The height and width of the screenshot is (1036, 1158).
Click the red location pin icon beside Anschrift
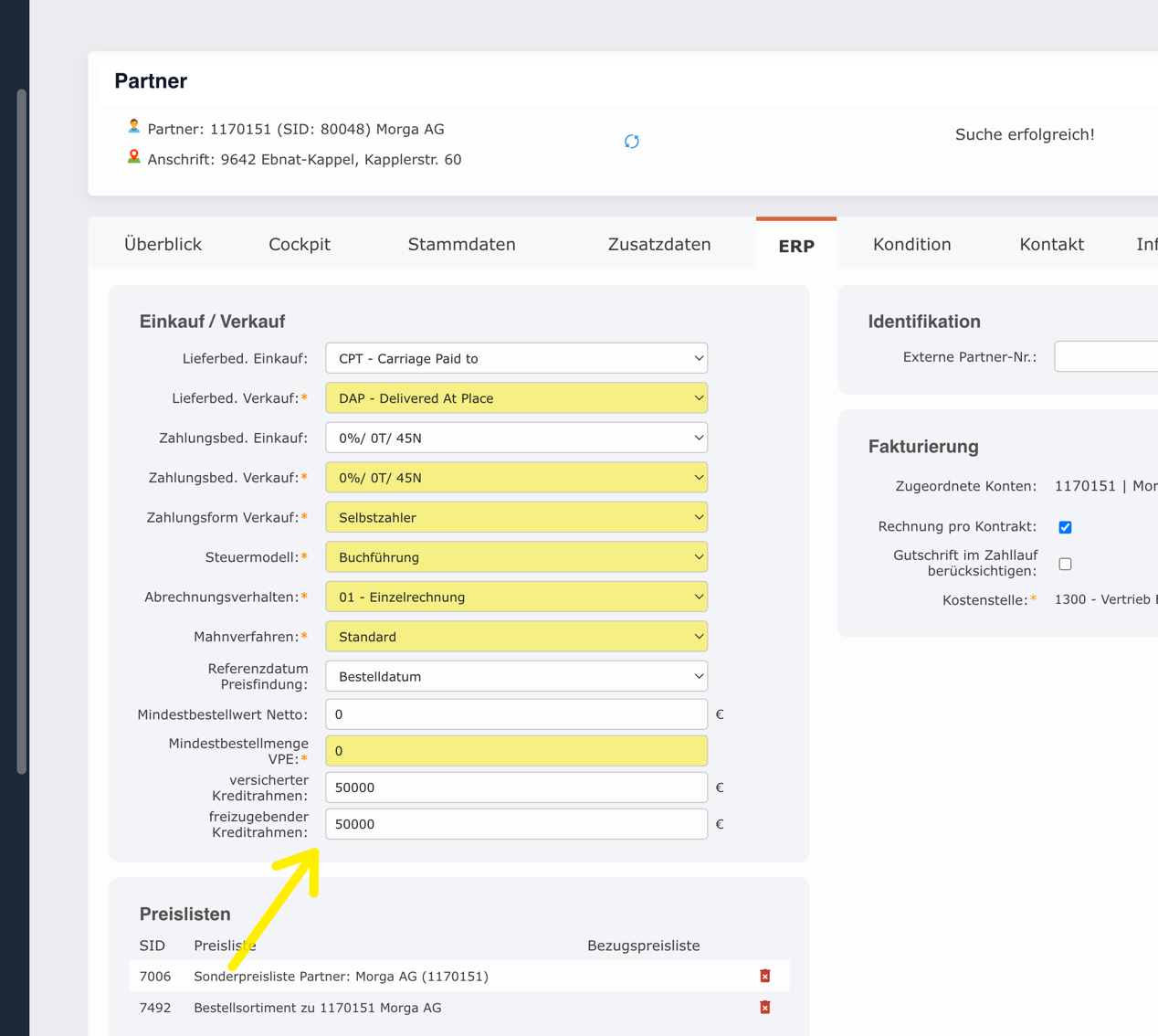point(133,156)
